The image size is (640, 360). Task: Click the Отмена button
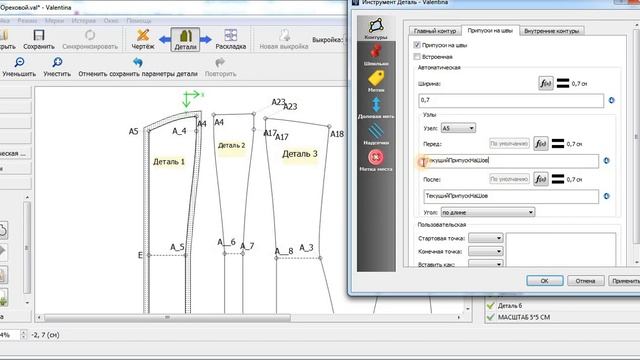[585, 281]
